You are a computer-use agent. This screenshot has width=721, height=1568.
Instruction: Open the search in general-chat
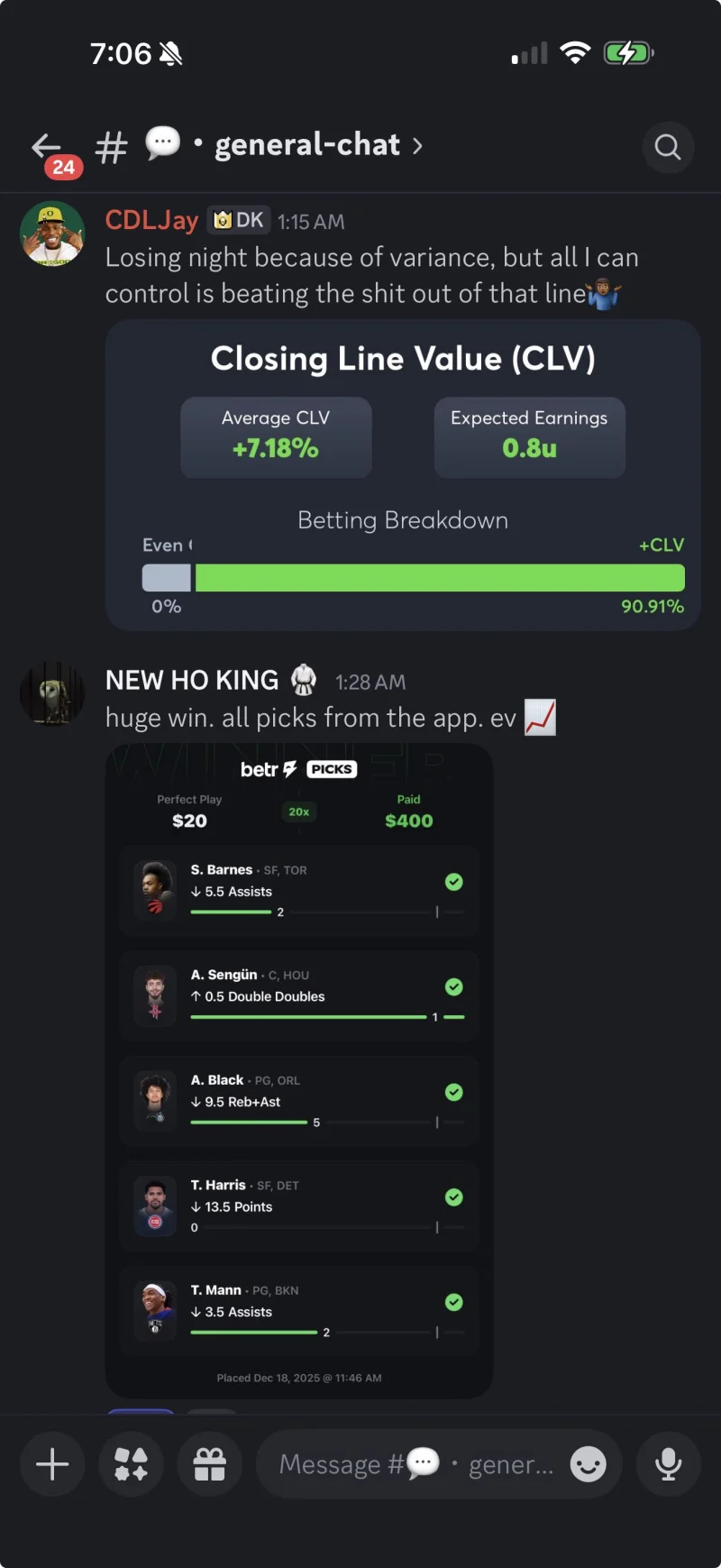pyautogui.click(x=668, y=147)
